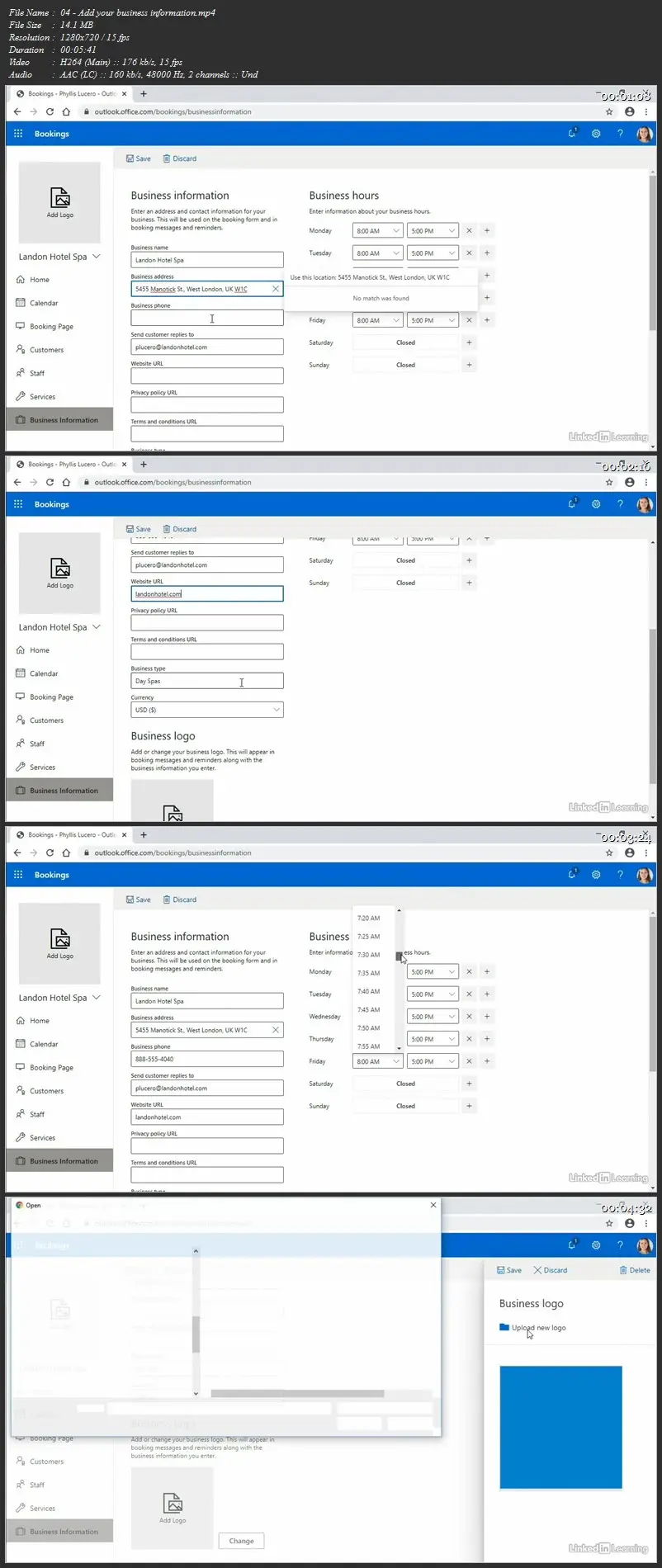Open Wednesday 5:00 PM dropdown in 00:03:24 frame
This screenshot has width=662, height=1568.
point(433,1017)
